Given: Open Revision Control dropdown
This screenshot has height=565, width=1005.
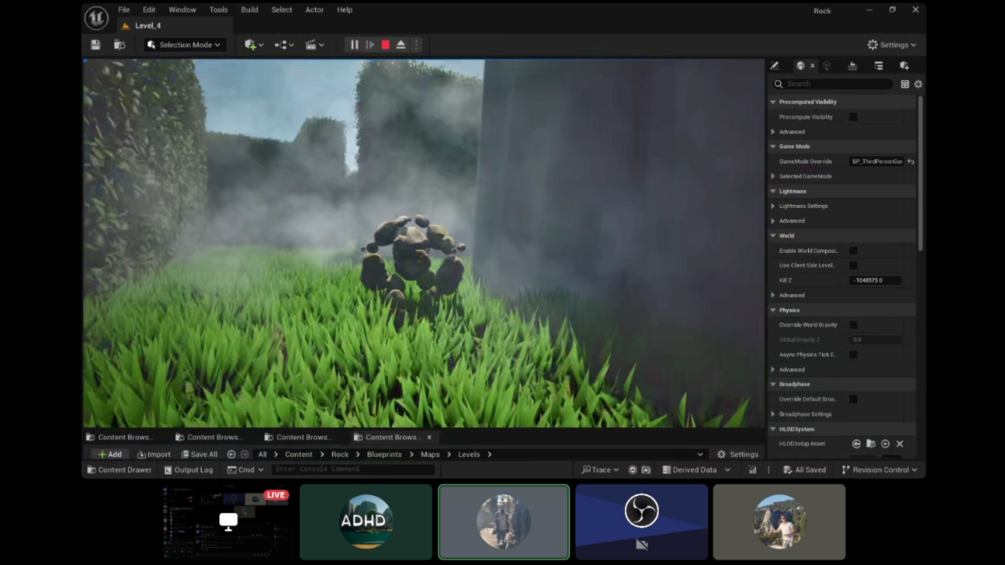Looking at the screenshot, I should 879,470.
